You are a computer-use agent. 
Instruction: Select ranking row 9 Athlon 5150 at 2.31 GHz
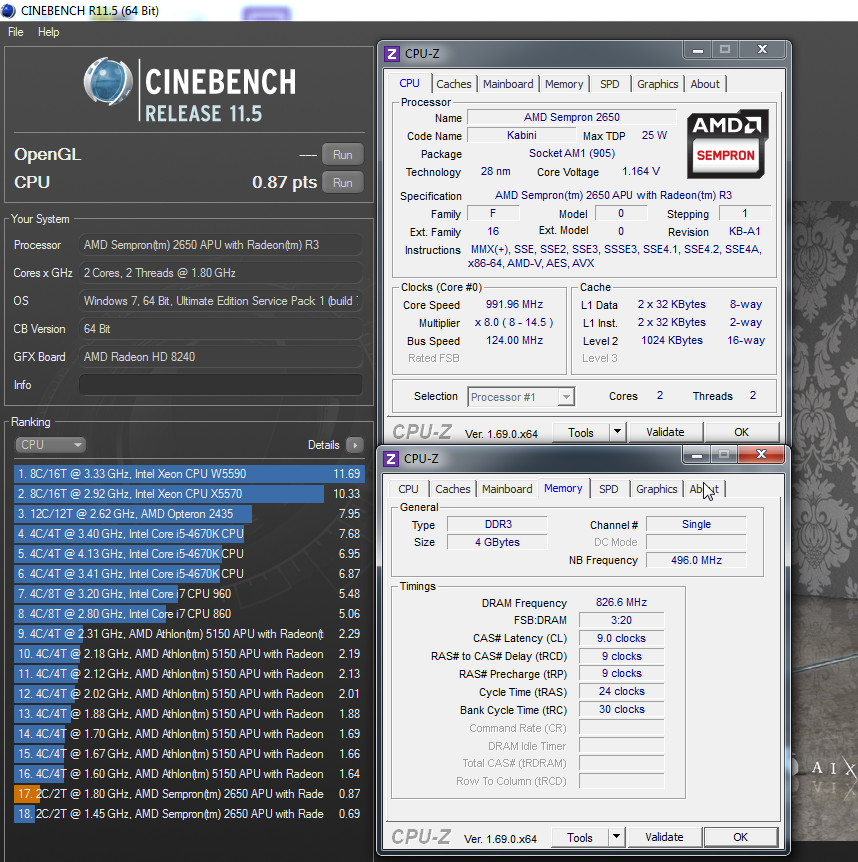pos(189,634)
